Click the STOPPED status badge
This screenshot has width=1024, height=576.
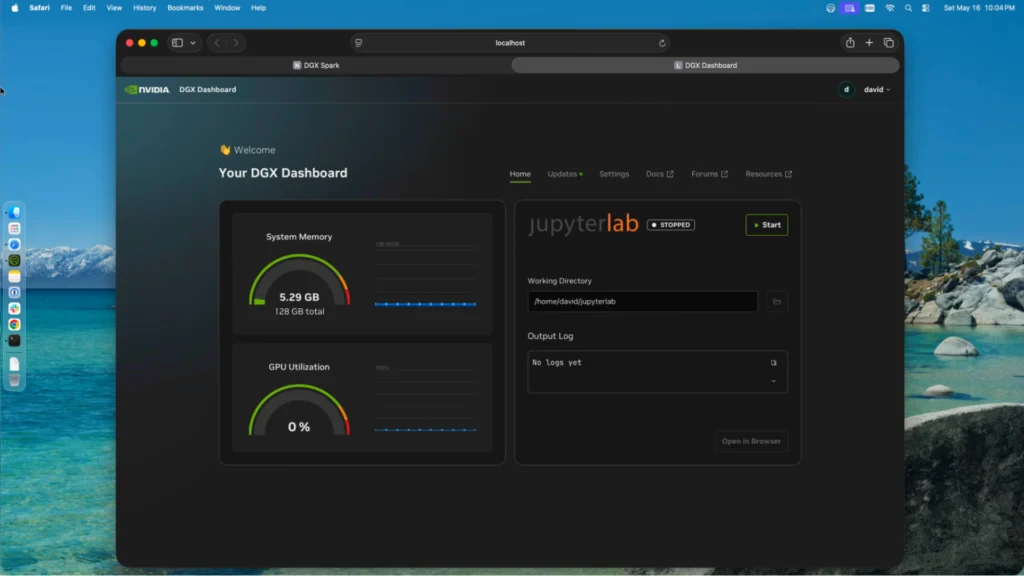[x=671, y=225]
